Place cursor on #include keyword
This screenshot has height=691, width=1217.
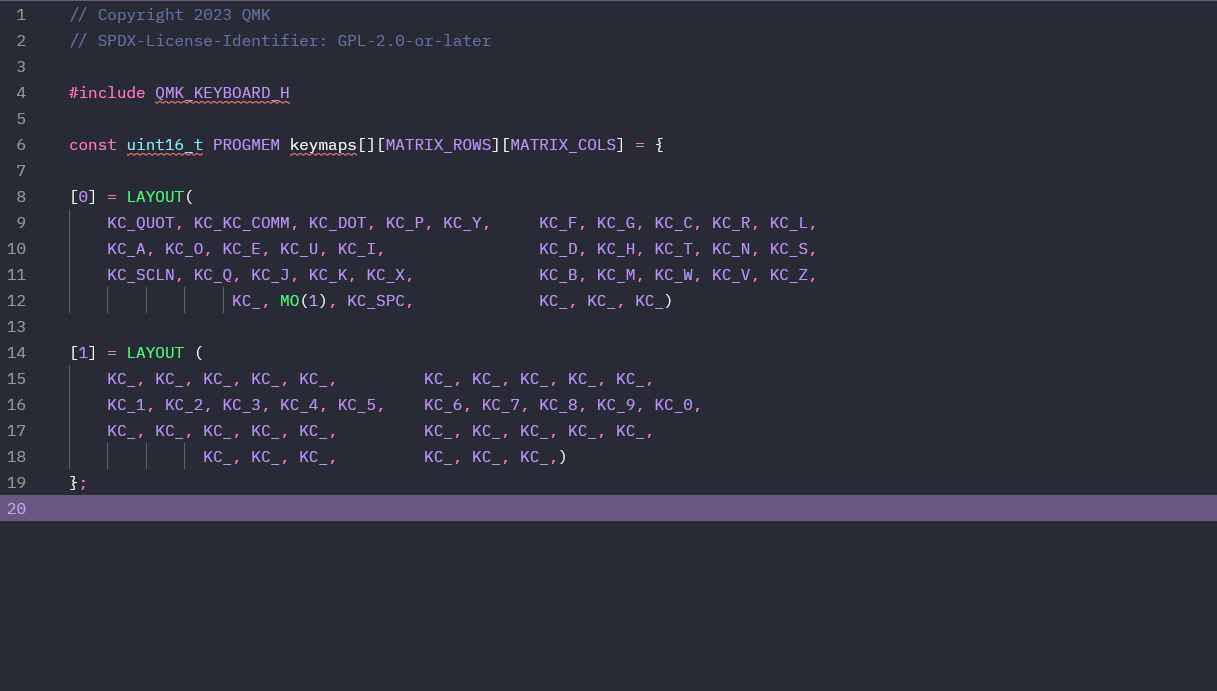point(107,93)
